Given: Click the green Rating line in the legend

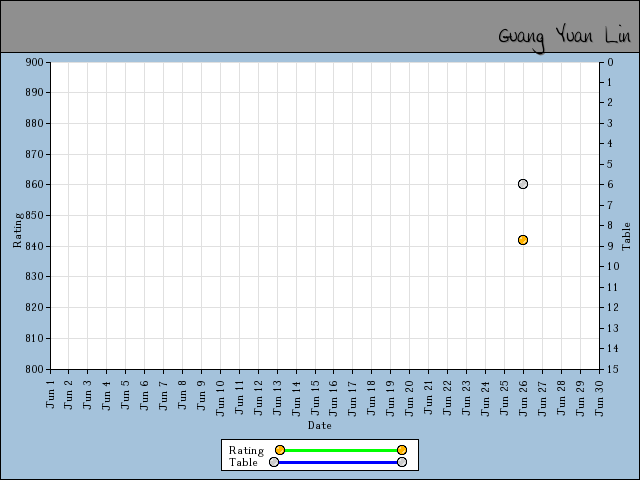Looking at the screenshot, I should [x=341, y=450].
